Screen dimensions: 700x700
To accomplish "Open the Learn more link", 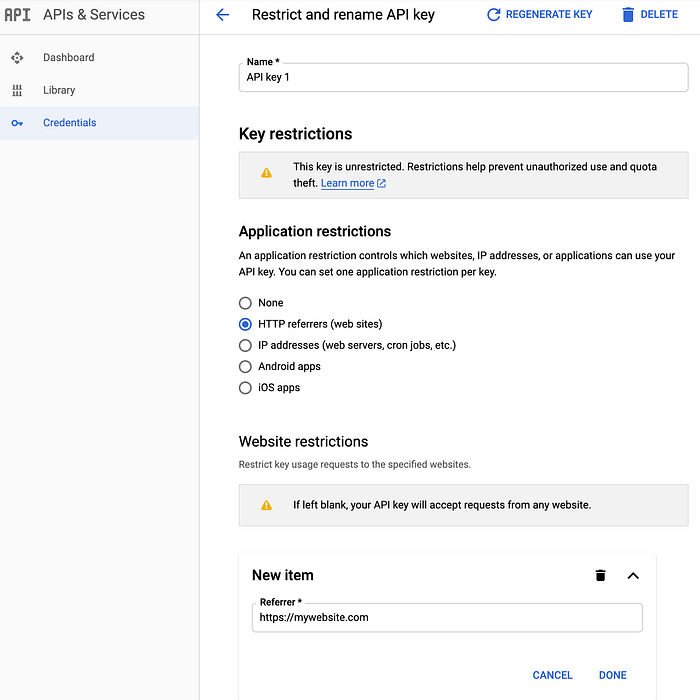I will [347, 184].
